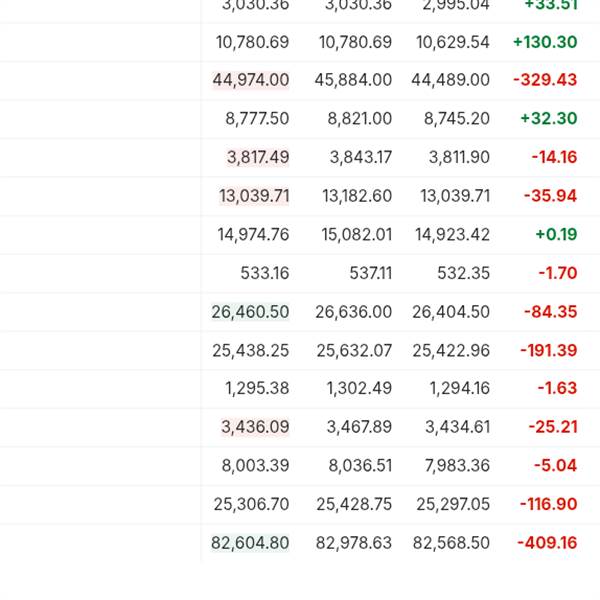Click the last price 82,604.80
600x600 pixels.
point(250,543)
